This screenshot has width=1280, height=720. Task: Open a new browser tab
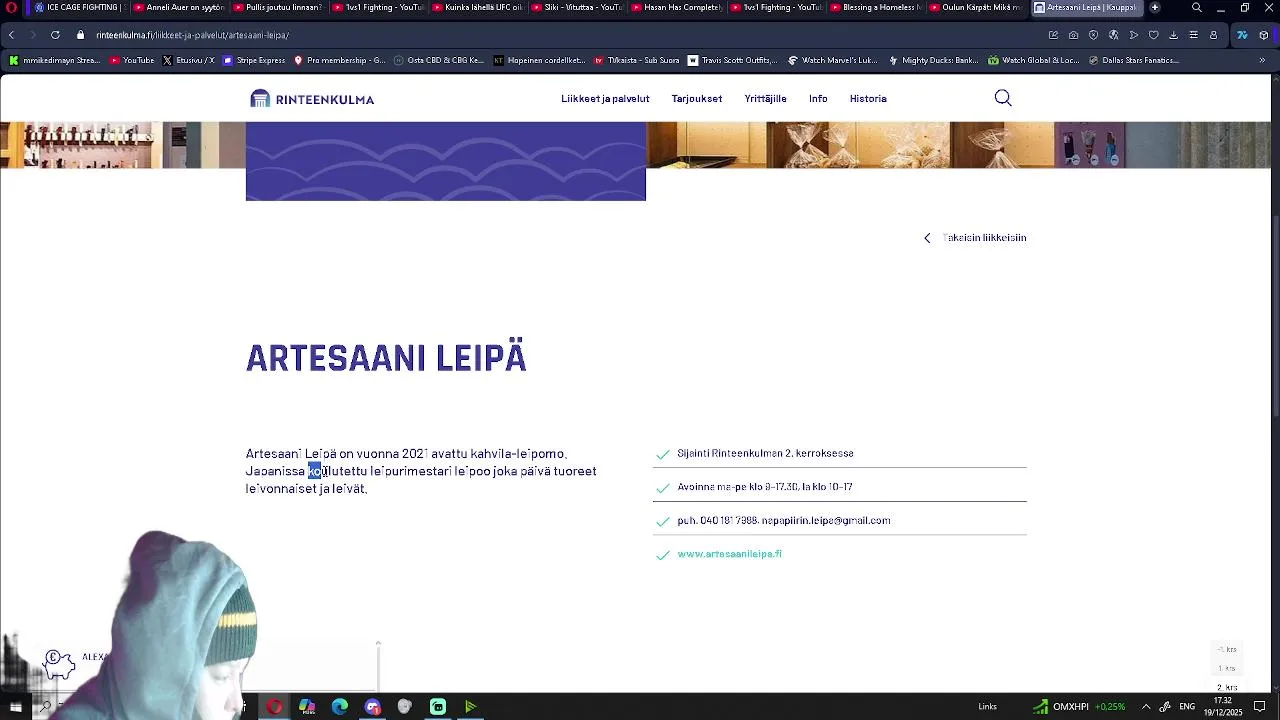(x=1155, y=7)
